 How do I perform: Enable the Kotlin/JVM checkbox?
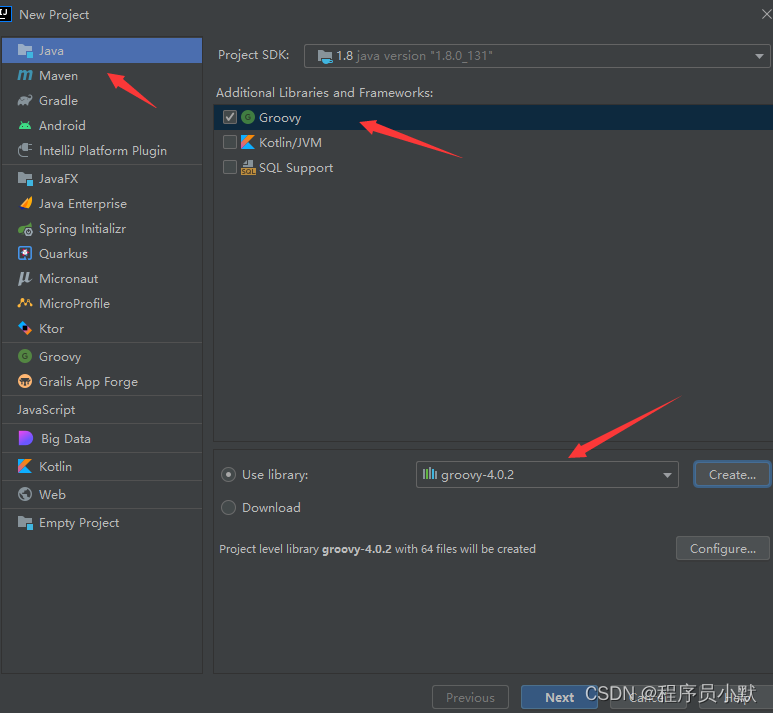(230, 143)
